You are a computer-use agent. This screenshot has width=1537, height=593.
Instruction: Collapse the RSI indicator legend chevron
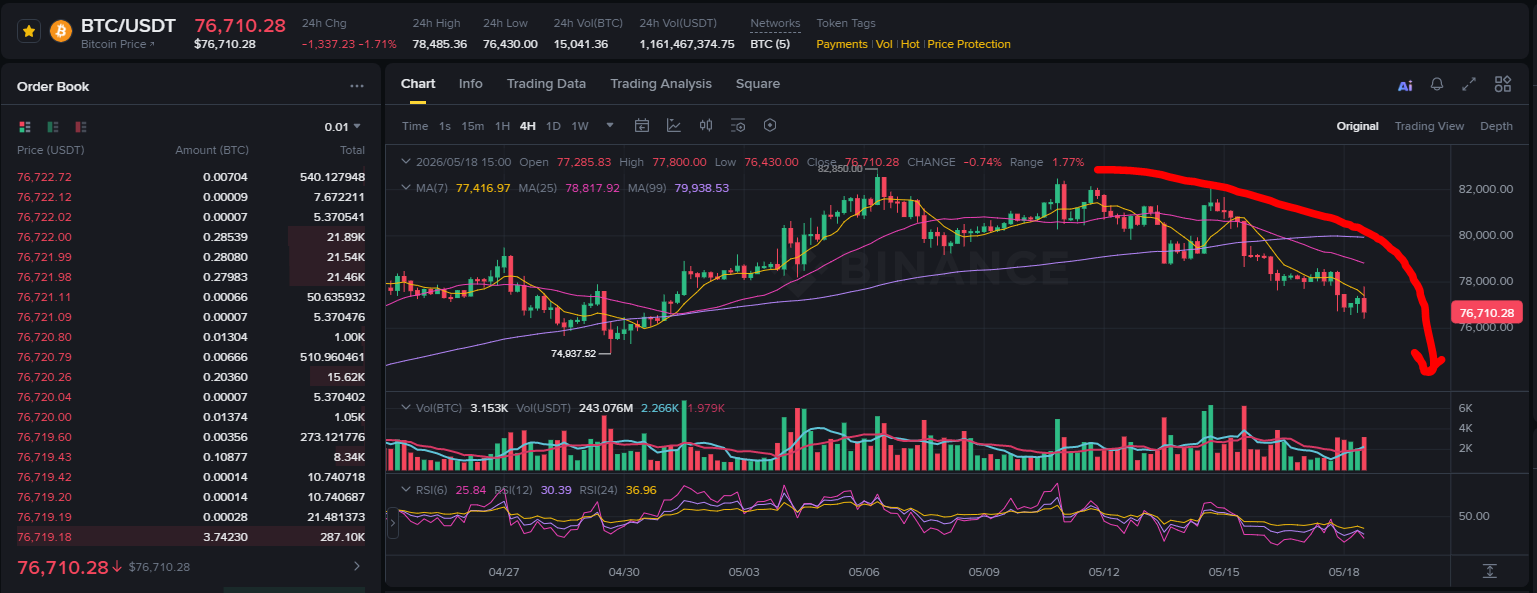(406, 489)
